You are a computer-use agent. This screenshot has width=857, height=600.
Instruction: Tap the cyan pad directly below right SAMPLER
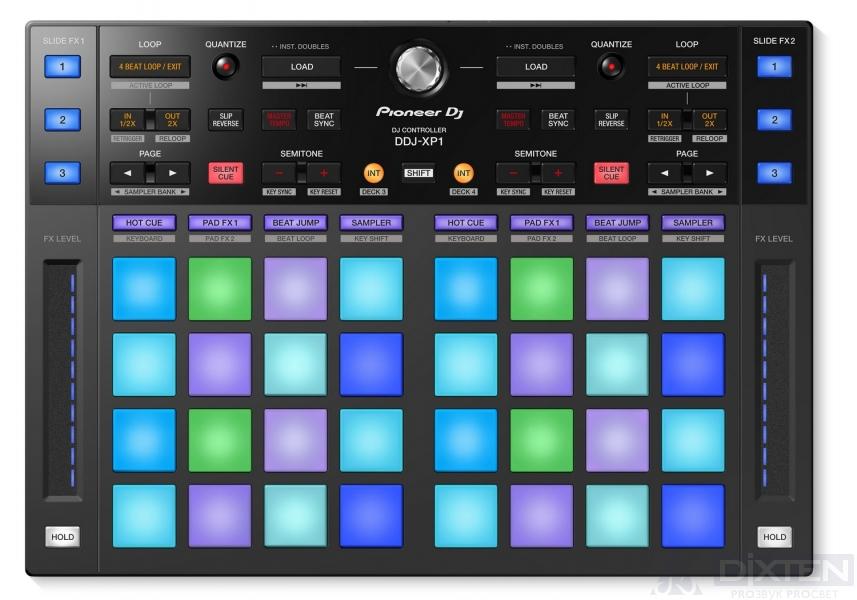point(693,289)
